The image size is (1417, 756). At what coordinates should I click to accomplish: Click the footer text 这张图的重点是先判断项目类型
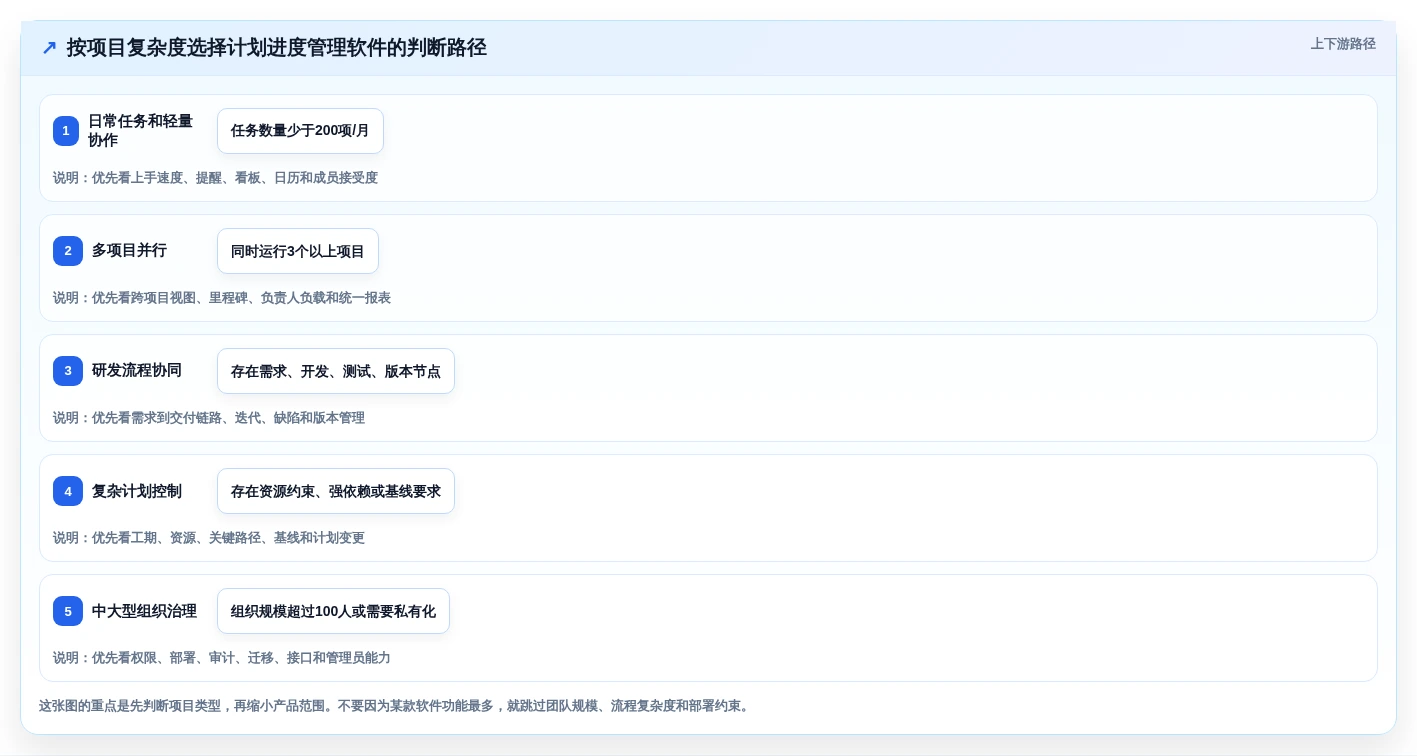click(396, 706)
